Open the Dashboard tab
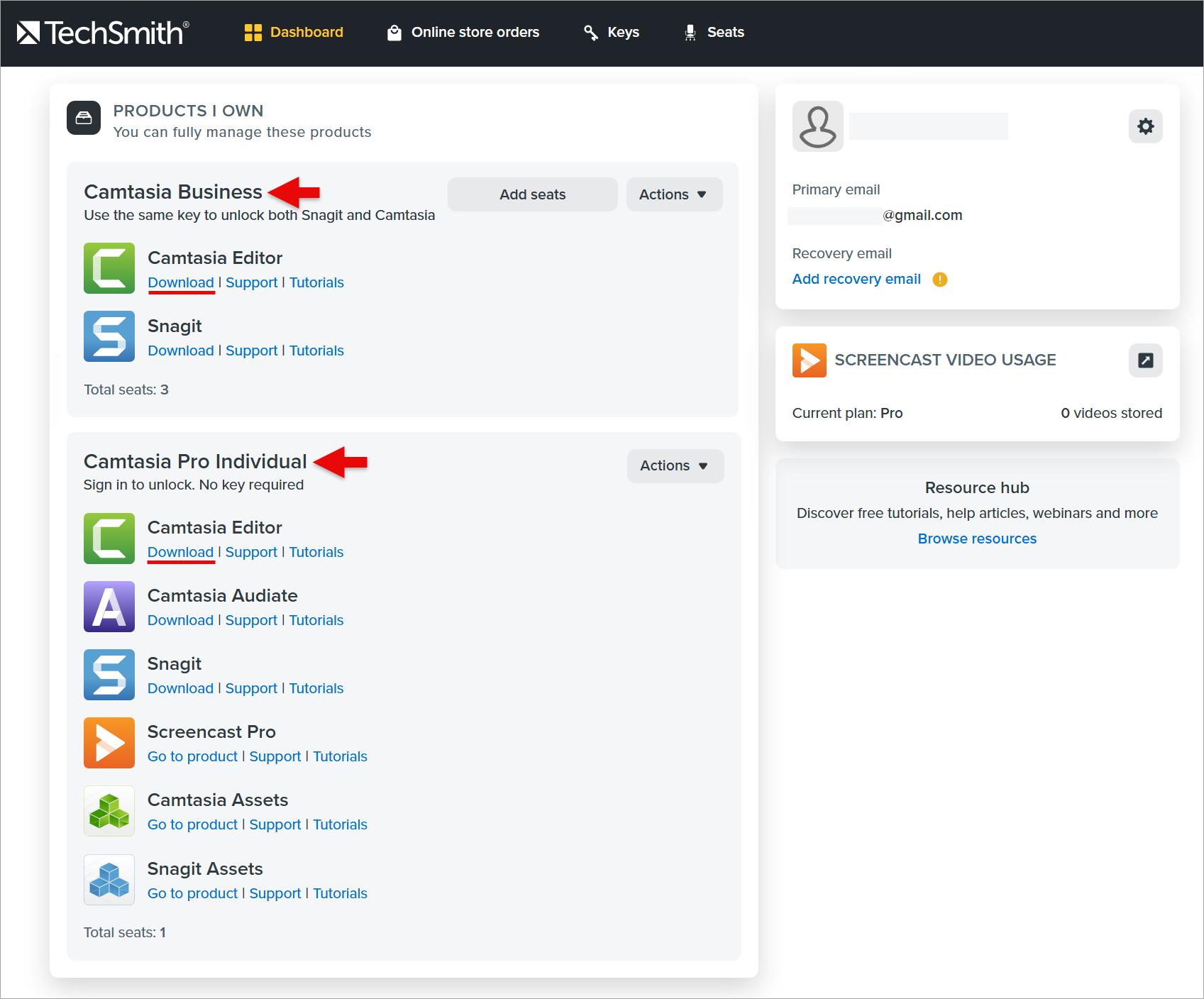Viewport: 1204px width, 999px height. point(294,33)
